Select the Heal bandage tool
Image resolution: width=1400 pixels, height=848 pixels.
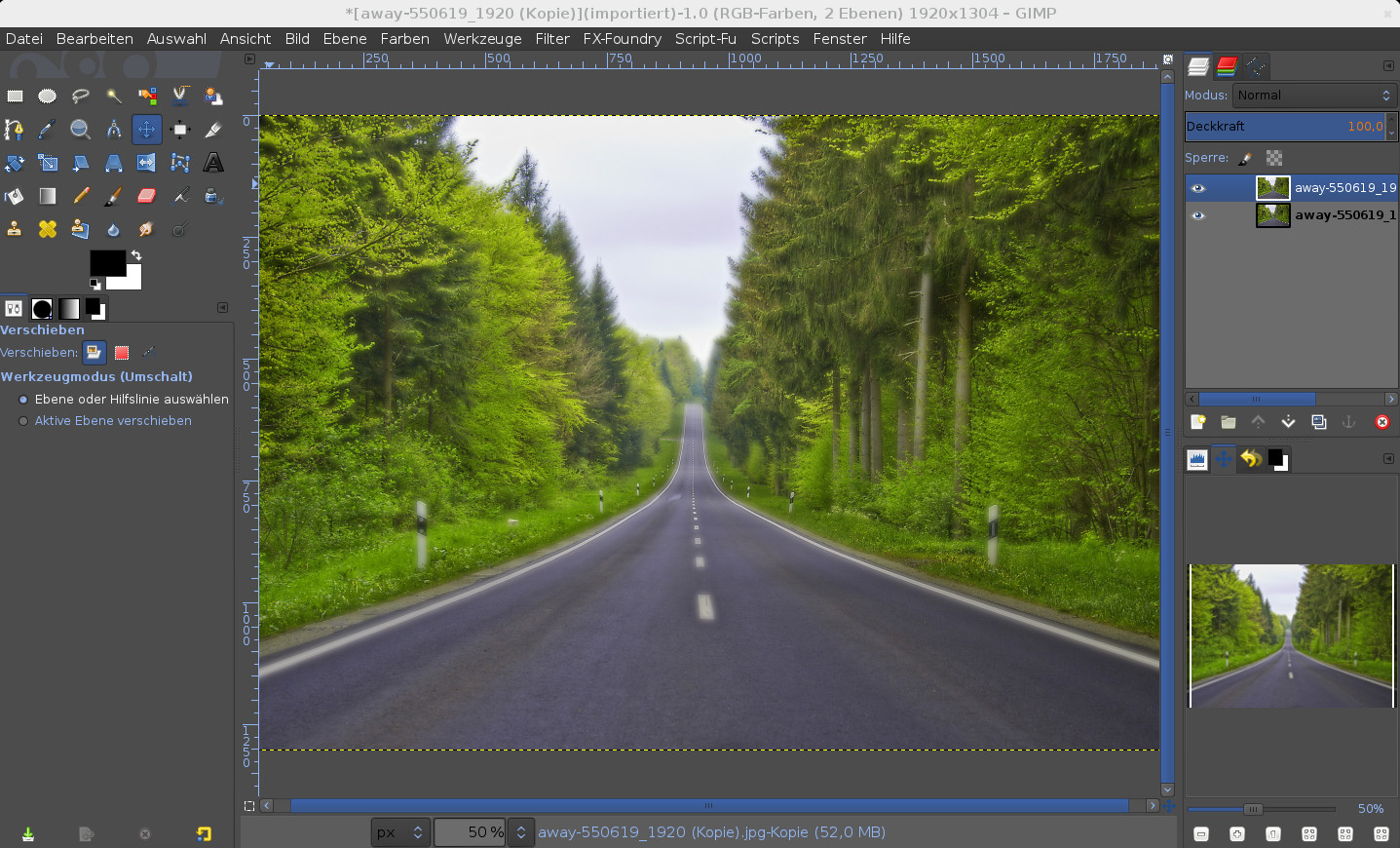point(48,229)
